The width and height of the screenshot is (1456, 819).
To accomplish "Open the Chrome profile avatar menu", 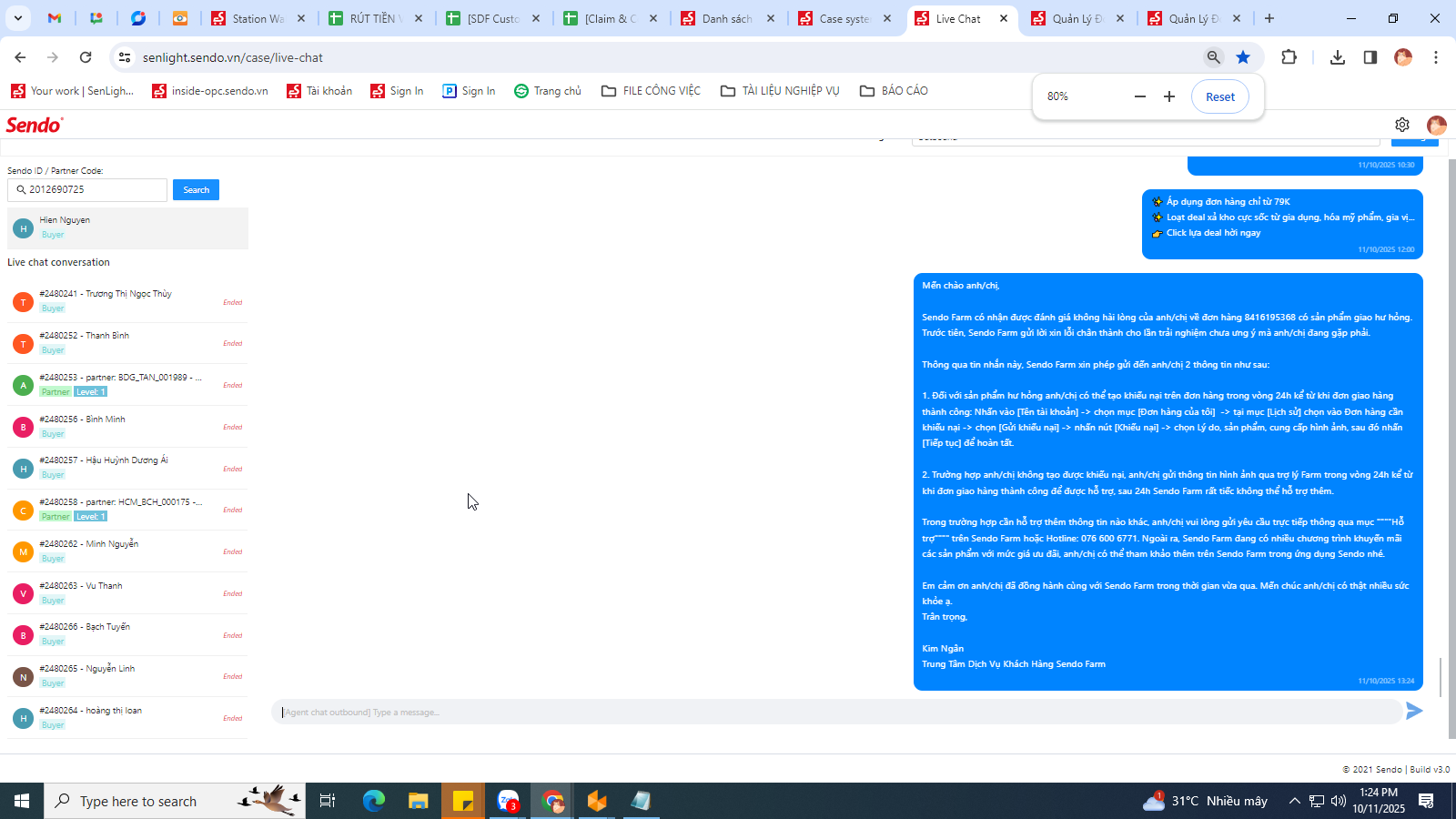I will 1403,57.
